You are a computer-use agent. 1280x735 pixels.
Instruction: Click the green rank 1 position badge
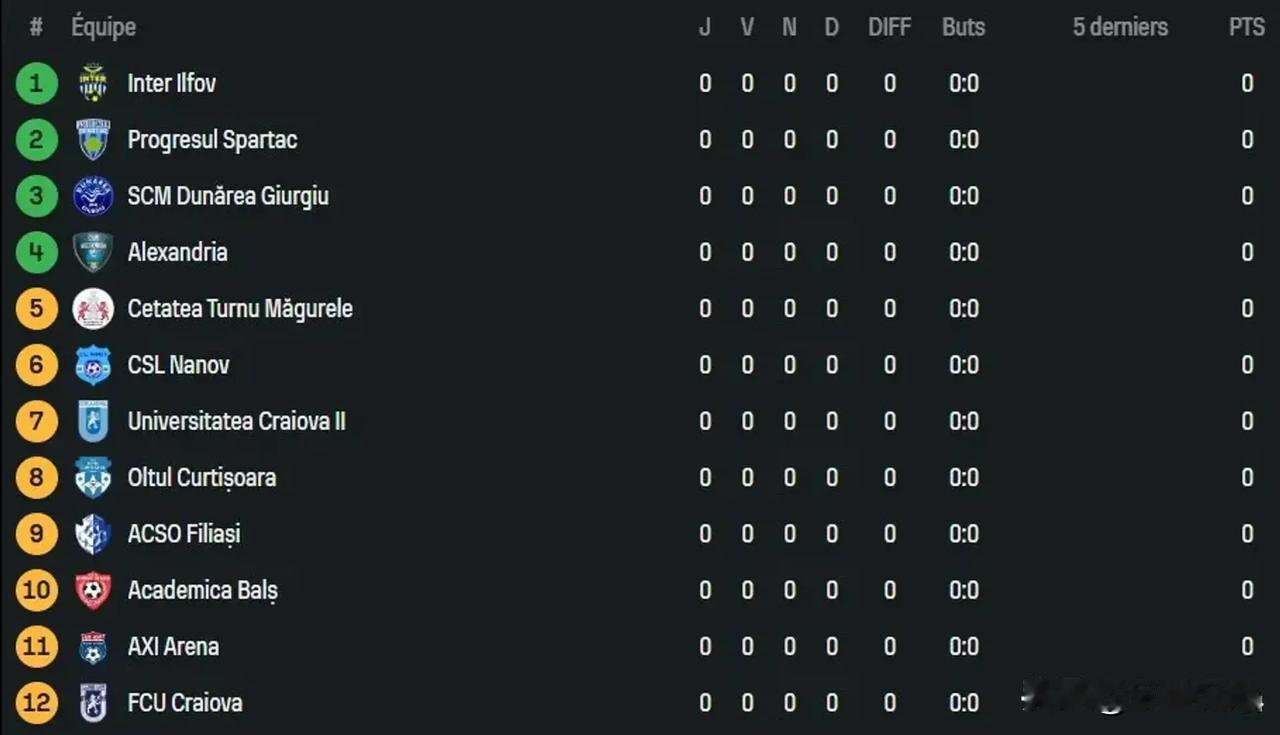tap(36, 83)
